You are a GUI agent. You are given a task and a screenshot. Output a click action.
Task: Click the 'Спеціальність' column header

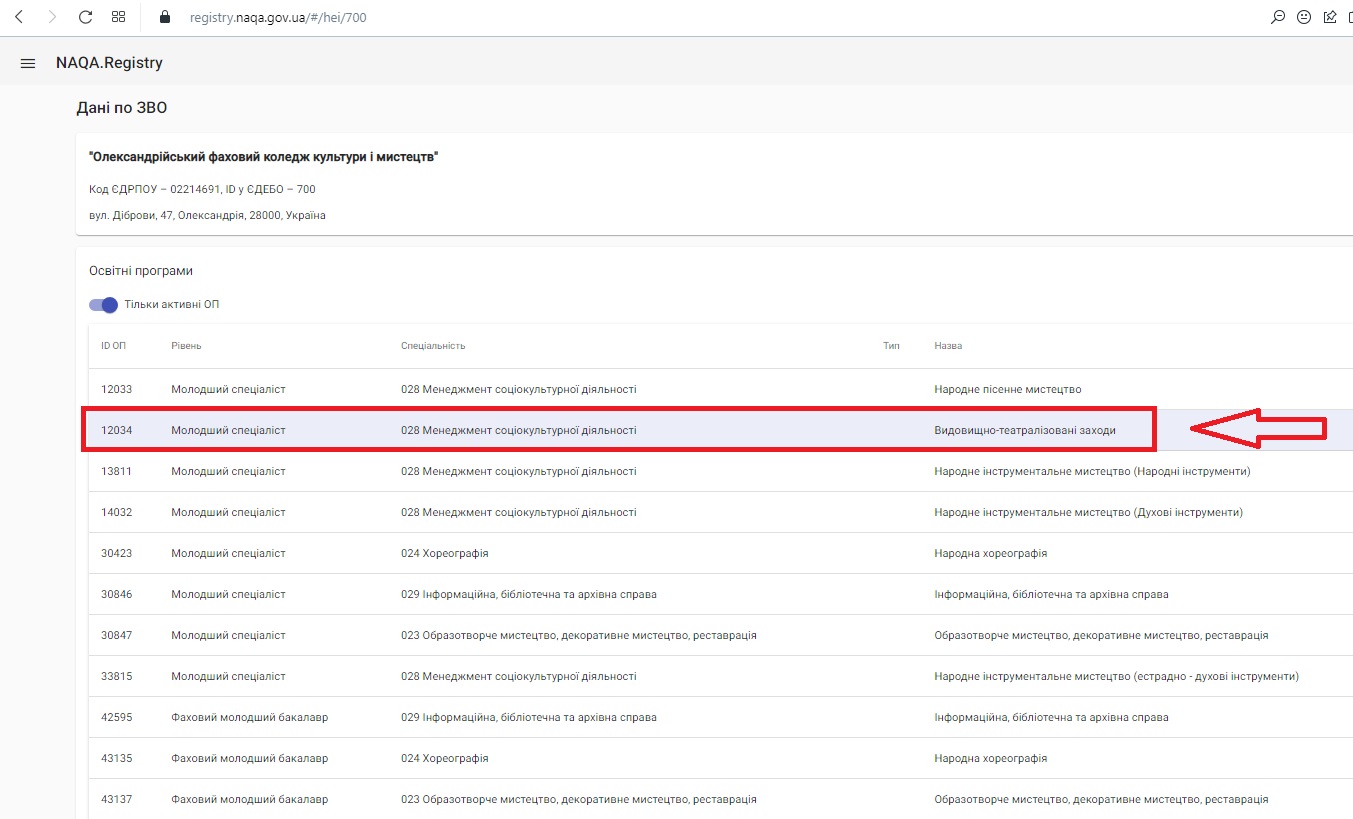coord(433,346)
